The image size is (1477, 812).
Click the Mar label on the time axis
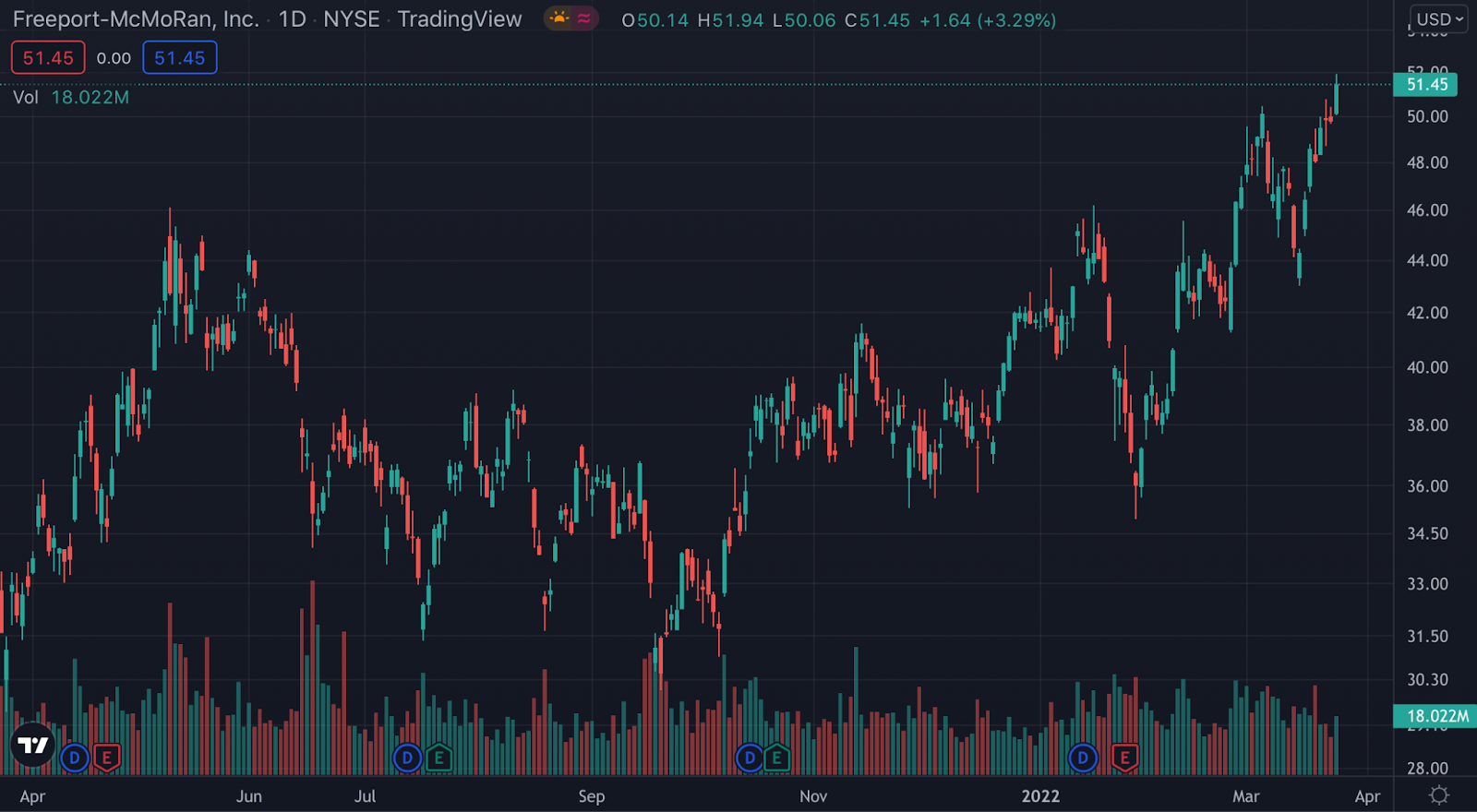[x=1246, y=796]
